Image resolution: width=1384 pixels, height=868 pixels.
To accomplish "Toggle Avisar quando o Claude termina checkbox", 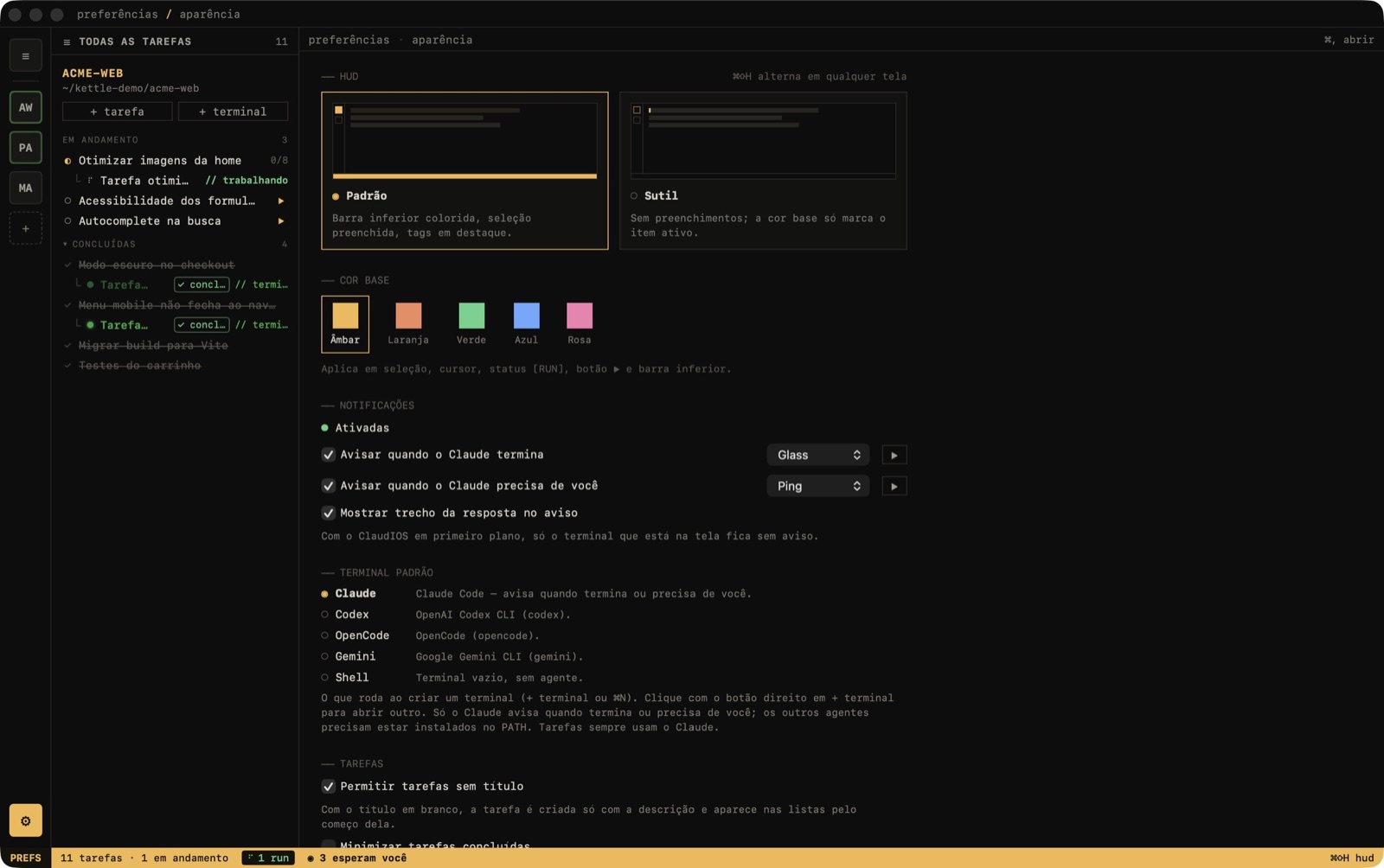I will pos(329,455).
